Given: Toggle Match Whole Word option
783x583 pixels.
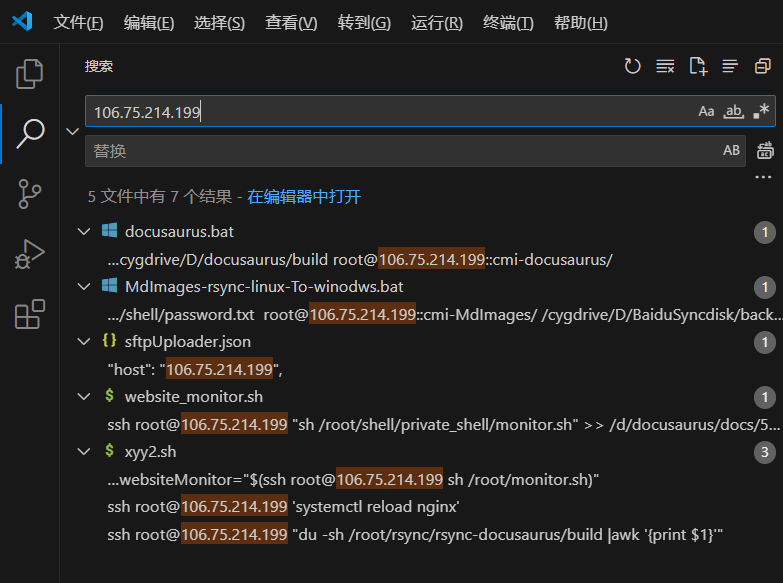Looking at the screenshot, I should pos(734,111).
